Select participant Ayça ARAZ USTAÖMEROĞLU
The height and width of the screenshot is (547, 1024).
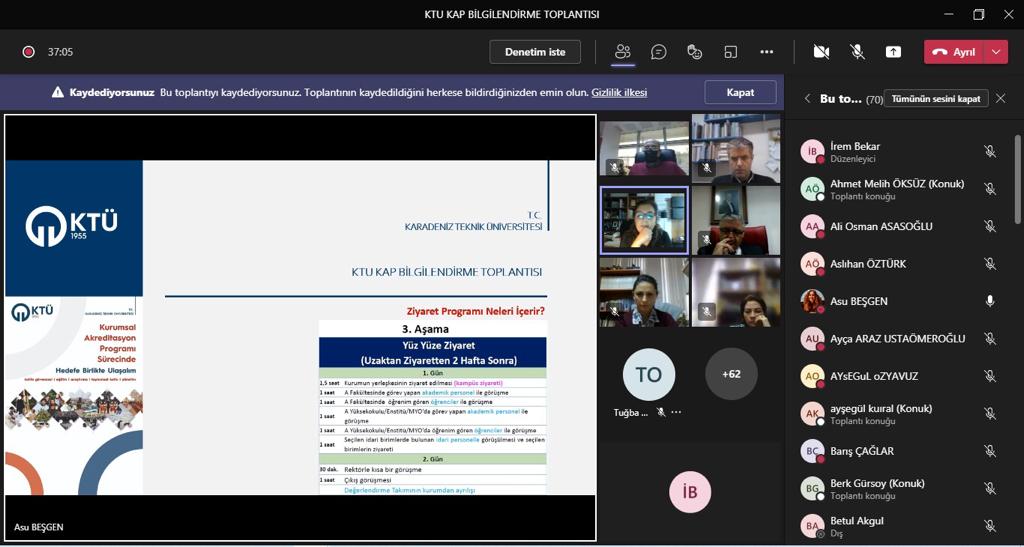tap(901, 338)
